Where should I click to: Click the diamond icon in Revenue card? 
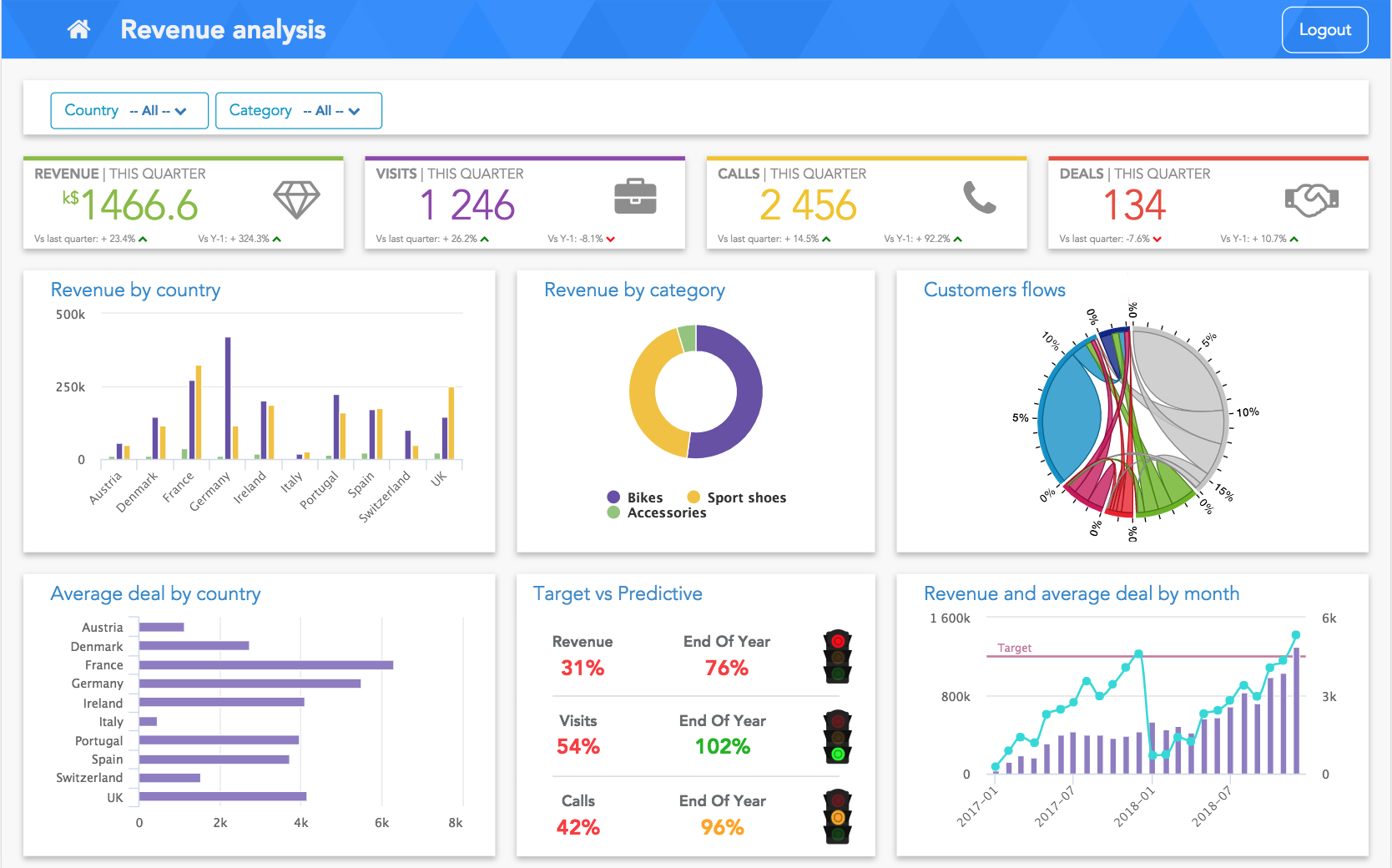point(296,199)
